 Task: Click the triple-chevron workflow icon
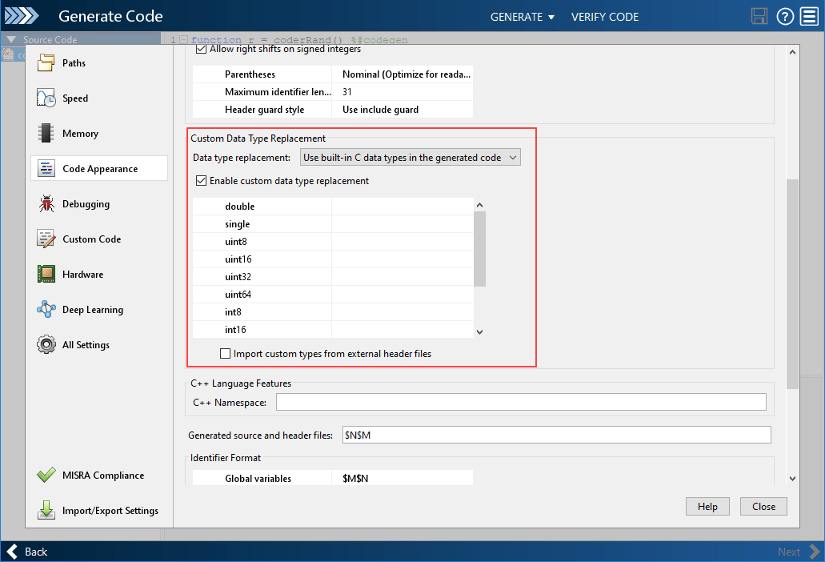21,16
